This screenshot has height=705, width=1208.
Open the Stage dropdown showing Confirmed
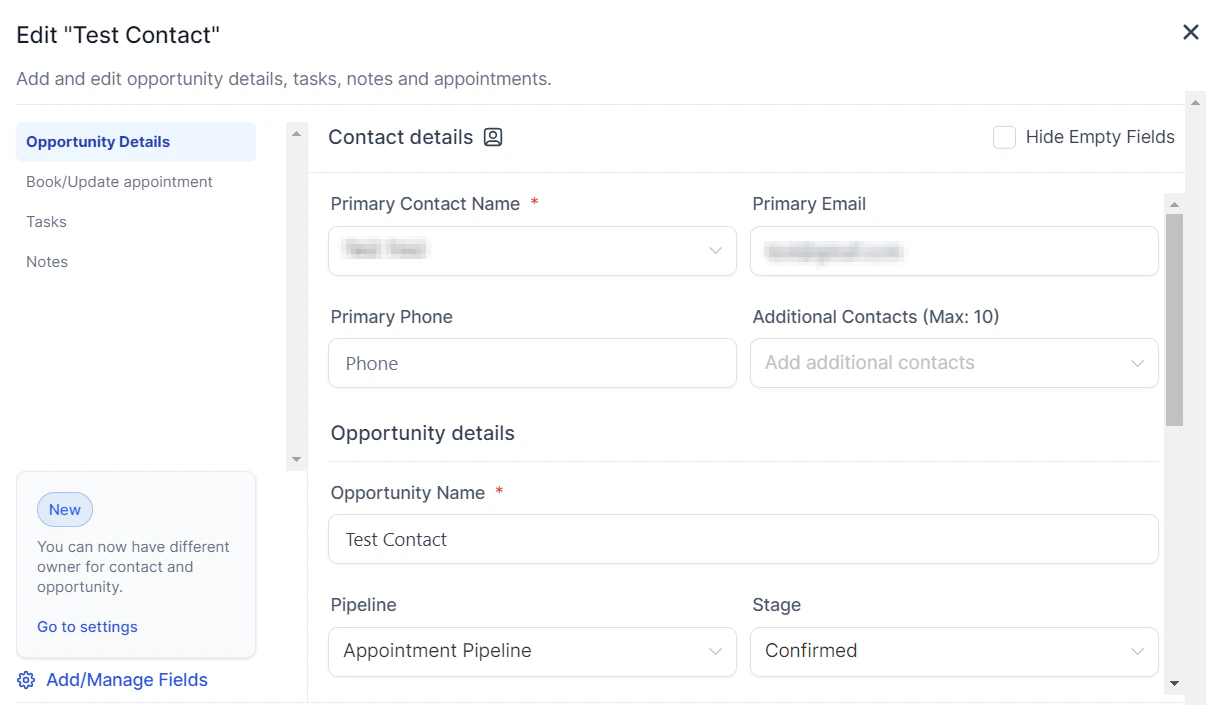(x=954, y=651)
